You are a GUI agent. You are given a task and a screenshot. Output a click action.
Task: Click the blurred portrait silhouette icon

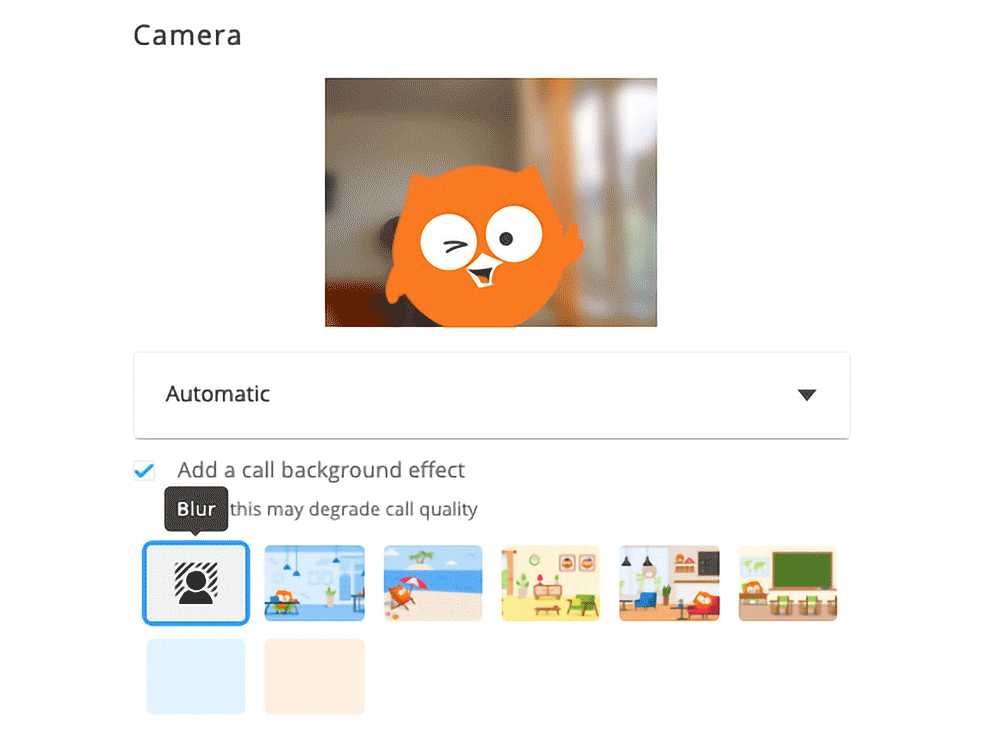(x=196, y=583)
